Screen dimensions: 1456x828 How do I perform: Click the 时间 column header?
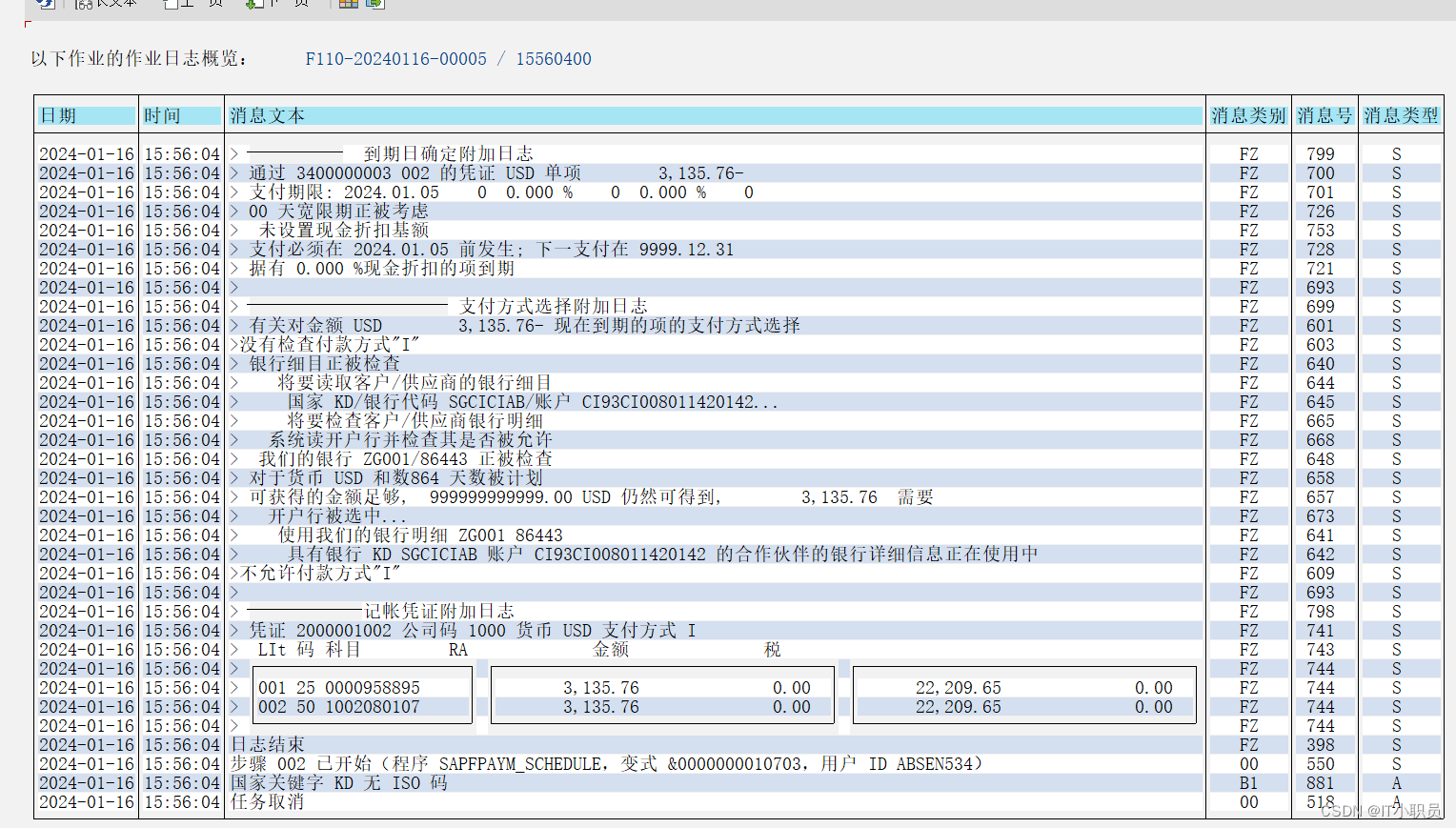[181, 115]
